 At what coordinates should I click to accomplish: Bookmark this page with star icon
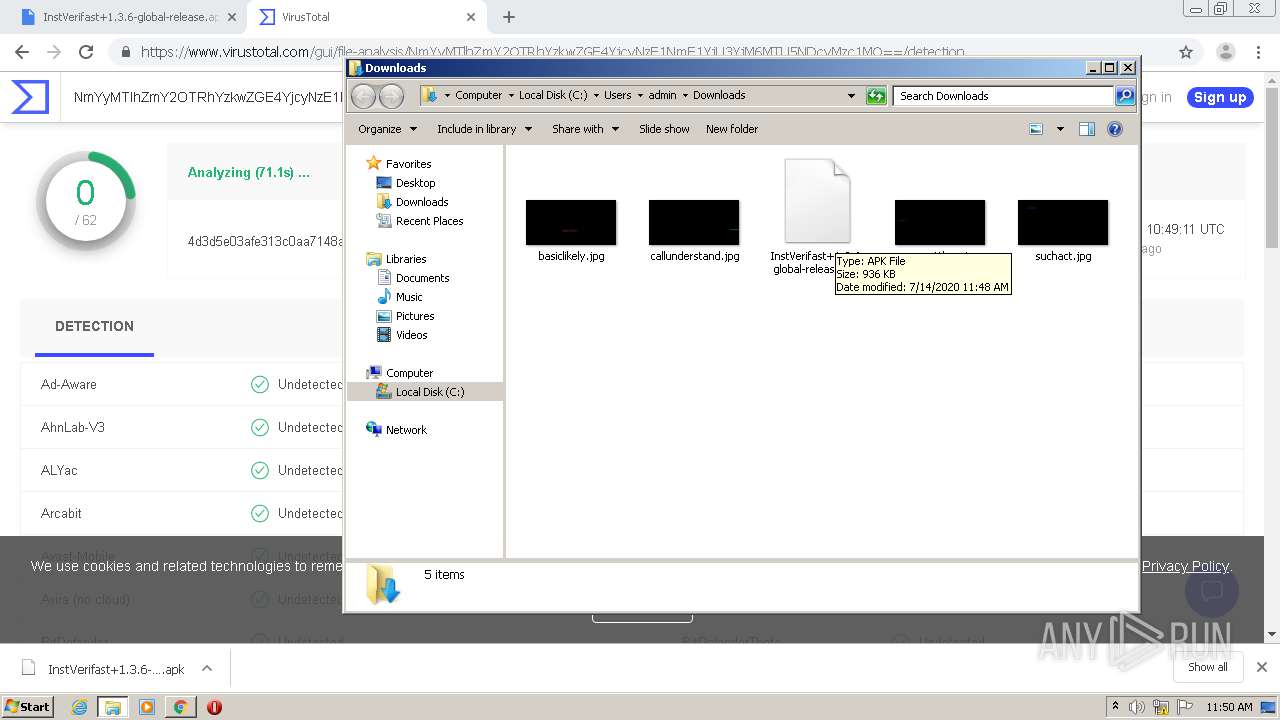pos(1186,52)
